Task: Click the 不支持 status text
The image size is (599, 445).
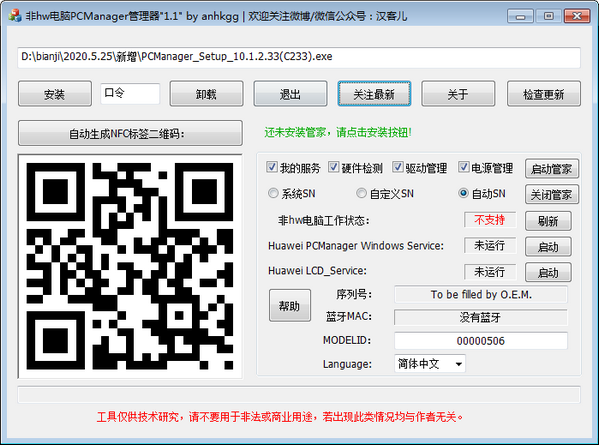Action: click(490, 220)
